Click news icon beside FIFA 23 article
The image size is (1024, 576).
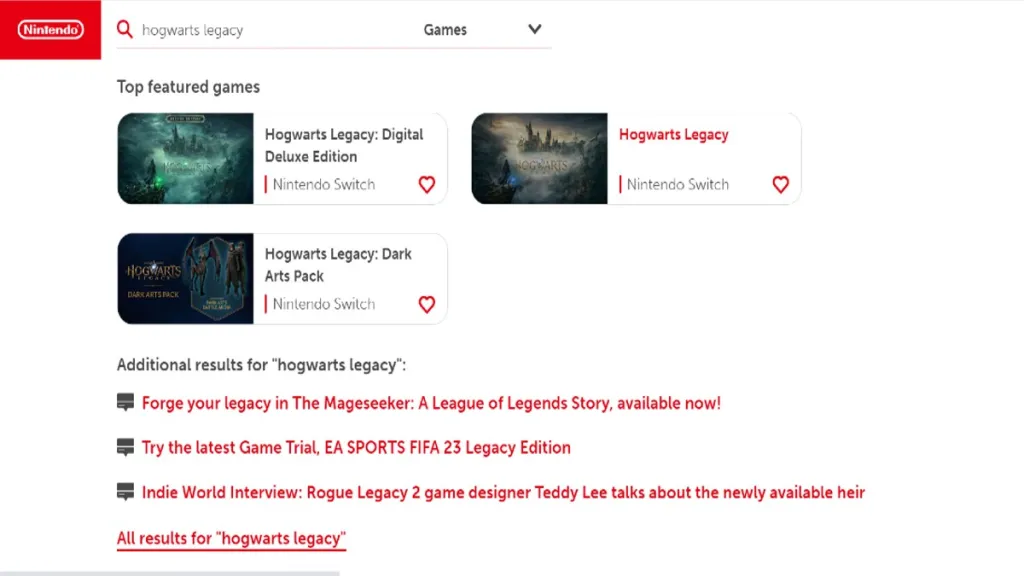125,447
